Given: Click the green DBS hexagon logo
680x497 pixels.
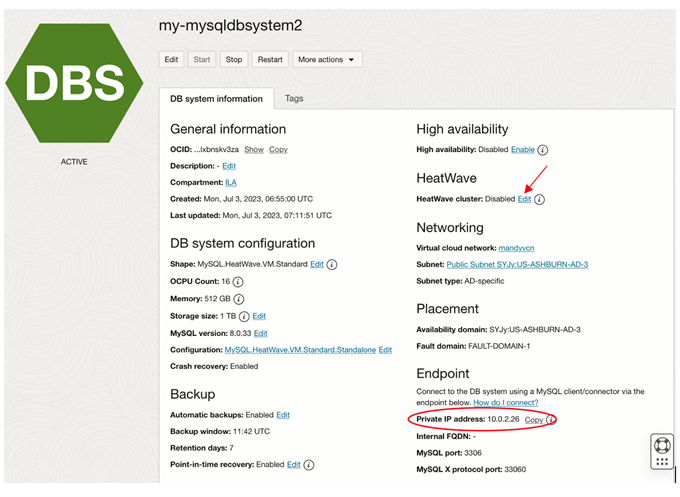Looking at the screenshot, I should point(74,83).
